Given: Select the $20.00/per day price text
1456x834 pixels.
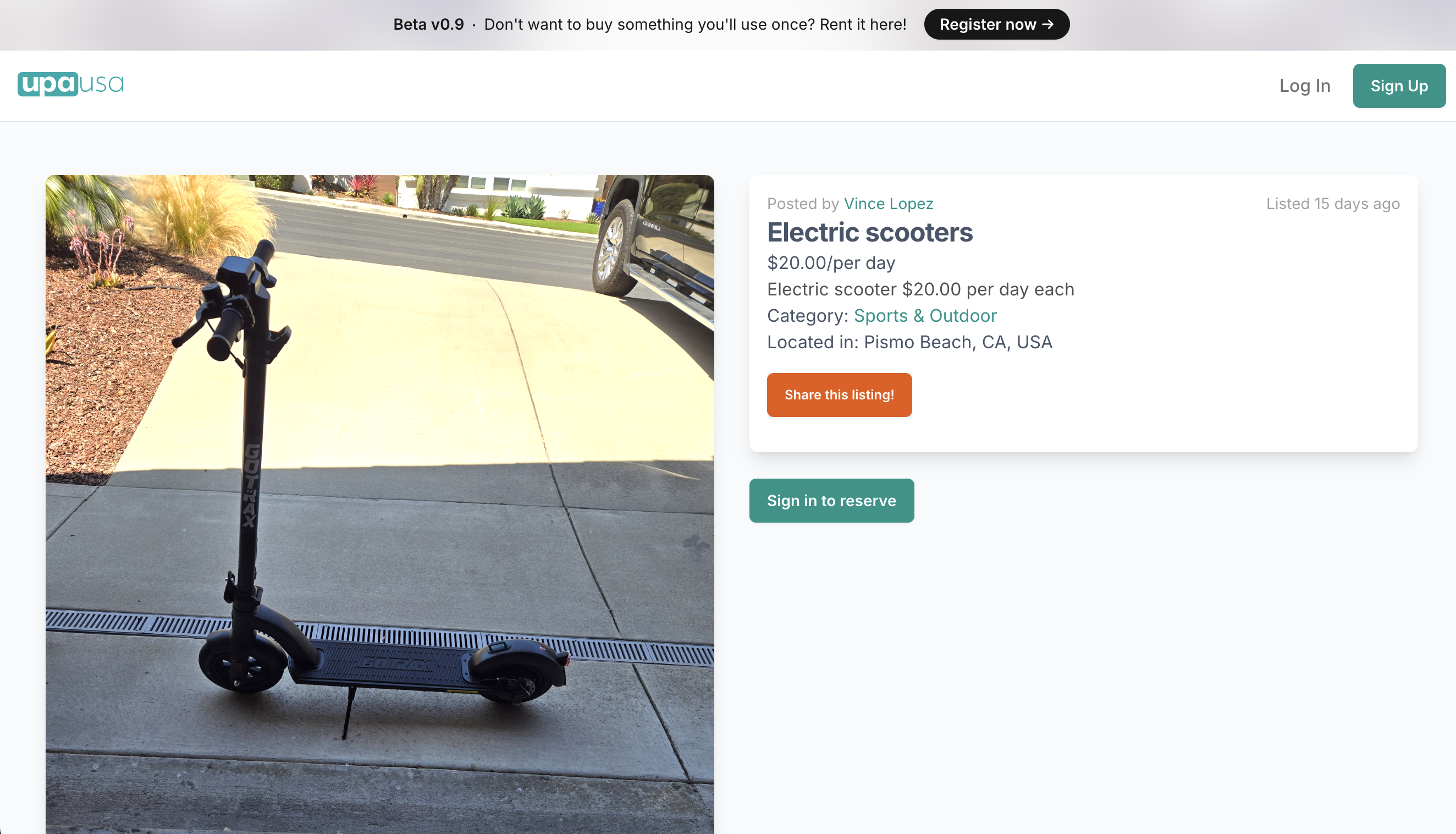Looking at the screenshot, I should point(831,263).
